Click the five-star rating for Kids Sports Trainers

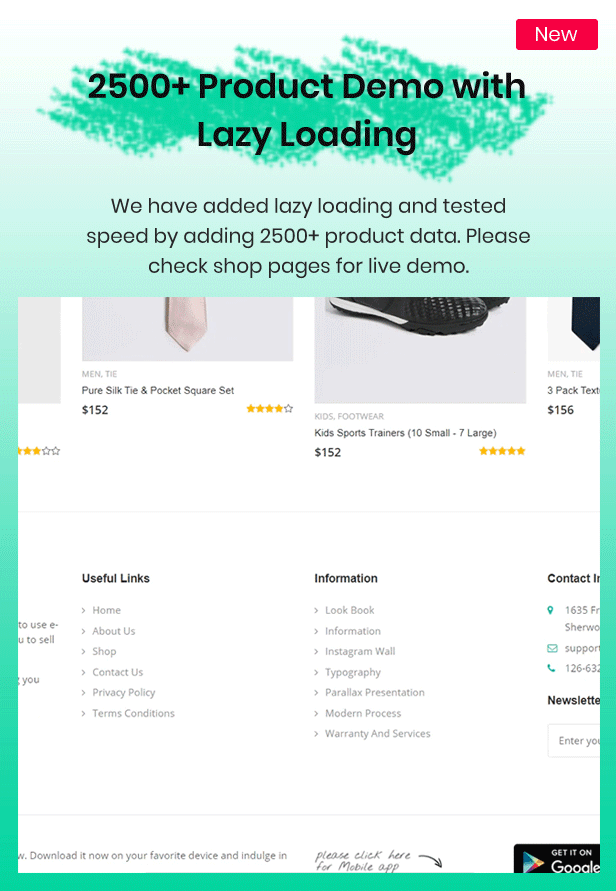502,451
